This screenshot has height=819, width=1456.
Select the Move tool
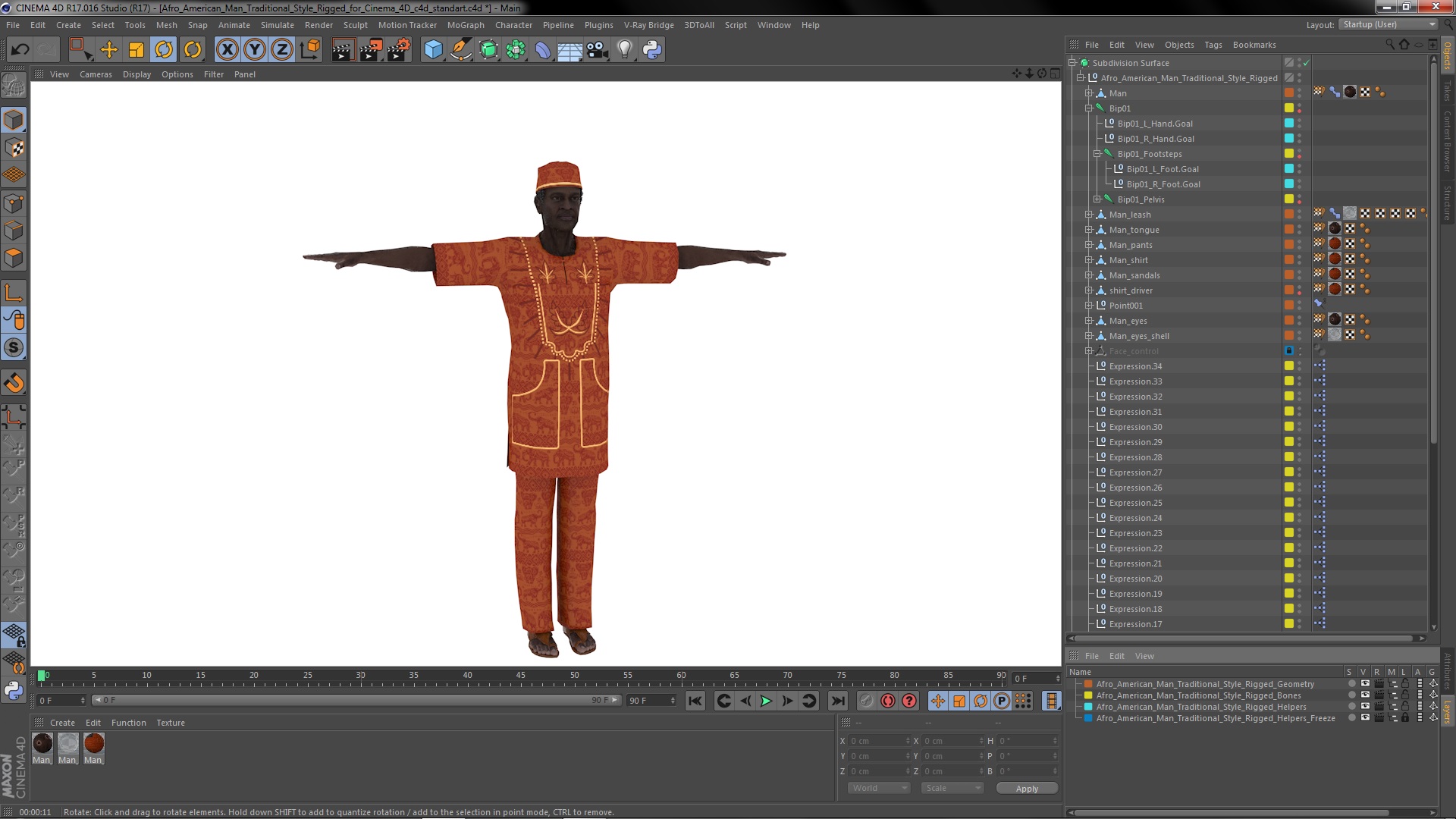[x=109, y=50]
